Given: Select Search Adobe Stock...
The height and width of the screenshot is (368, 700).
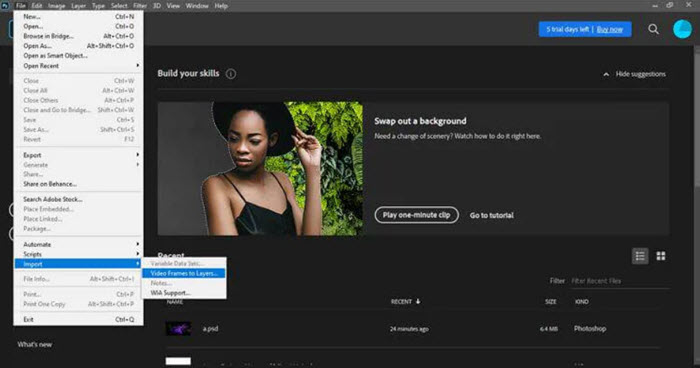Looking at the screenshot, I should [x=78, y=199].
